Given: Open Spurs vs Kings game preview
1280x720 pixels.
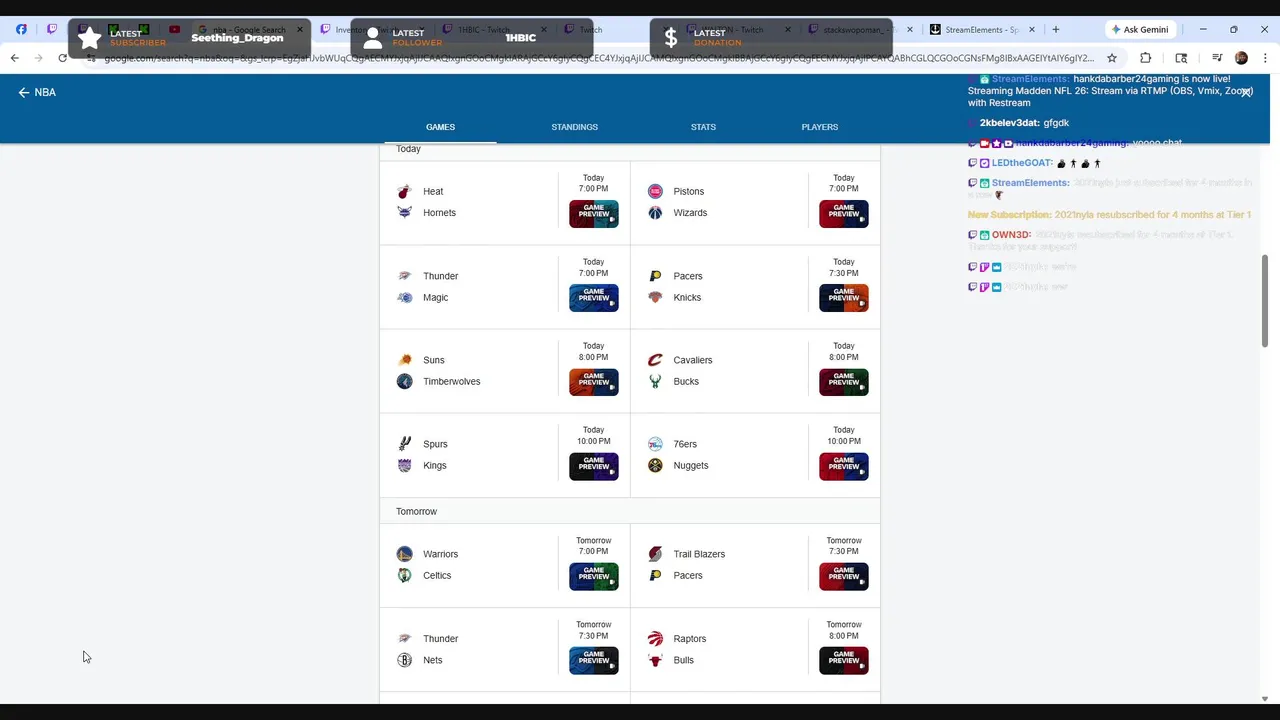Looking at the screenshot, I should click(x=594, y=466).
